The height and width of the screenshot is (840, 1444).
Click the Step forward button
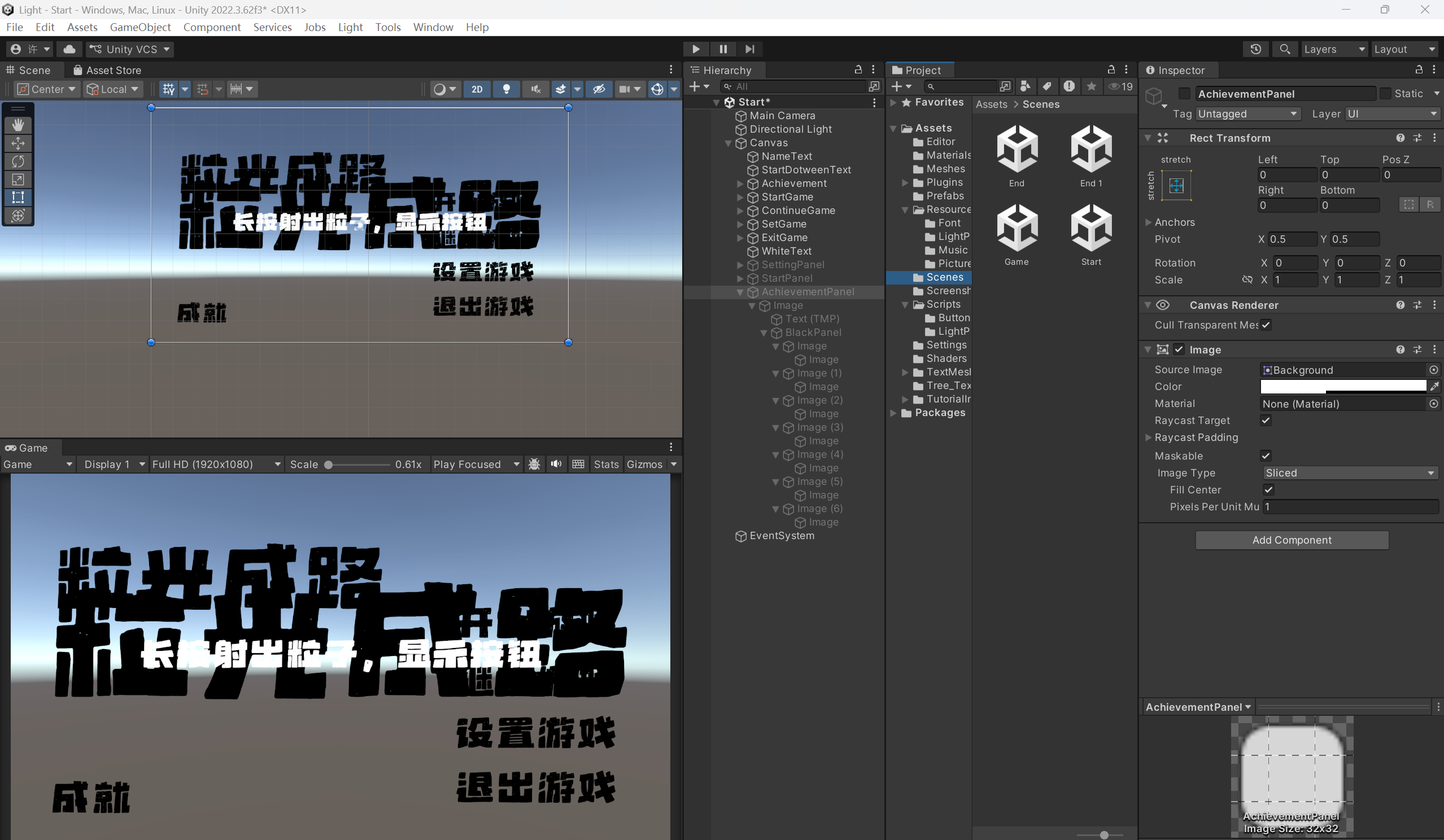tap(749, 49)
